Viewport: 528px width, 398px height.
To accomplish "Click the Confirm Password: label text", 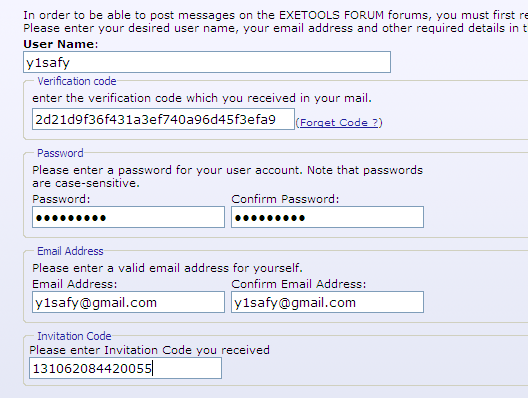I will [285, 199].
